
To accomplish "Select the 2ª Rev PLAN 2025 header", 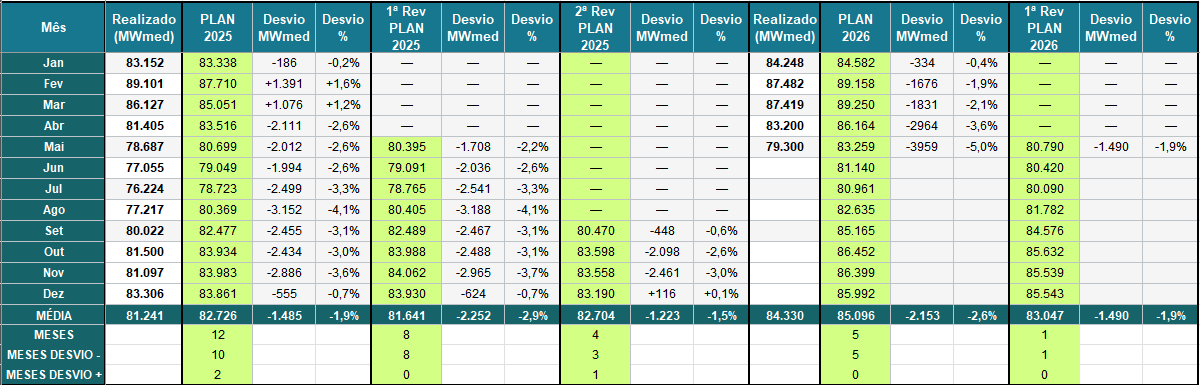I will (596, 26).
